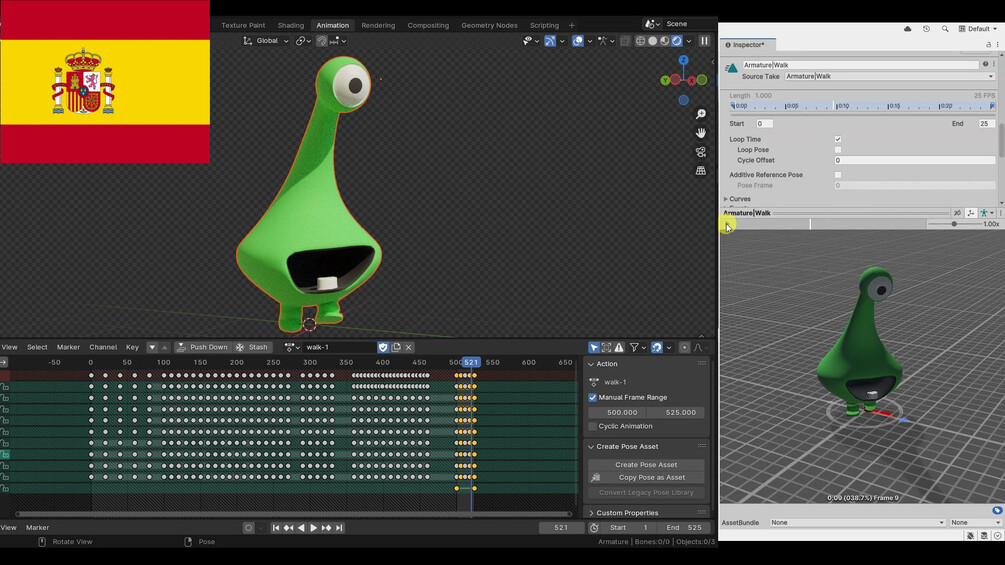Open the Channel menu in dope sheet

coord(103,347)
